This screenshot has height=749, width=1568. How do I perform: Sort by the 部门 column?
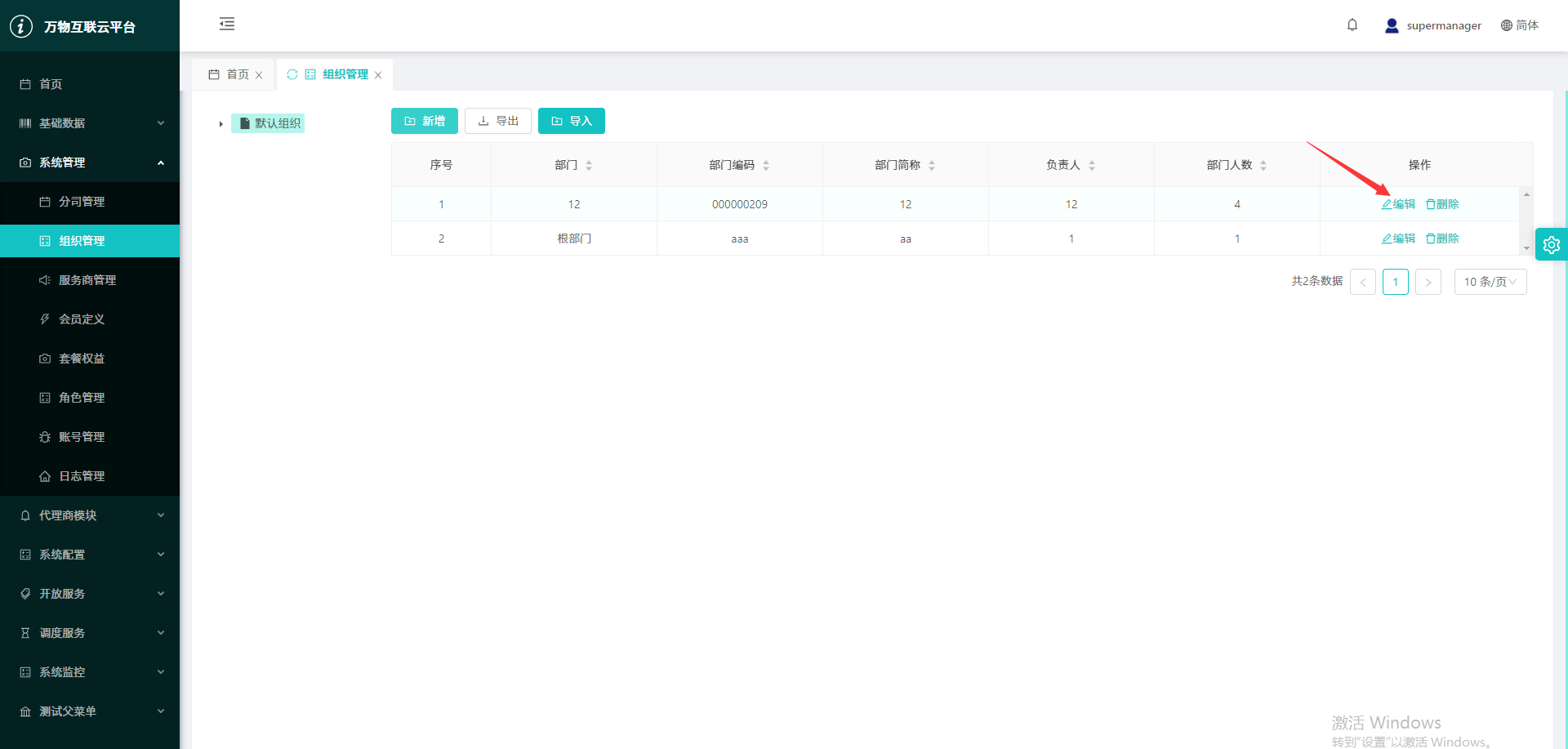tap(589, 165)
